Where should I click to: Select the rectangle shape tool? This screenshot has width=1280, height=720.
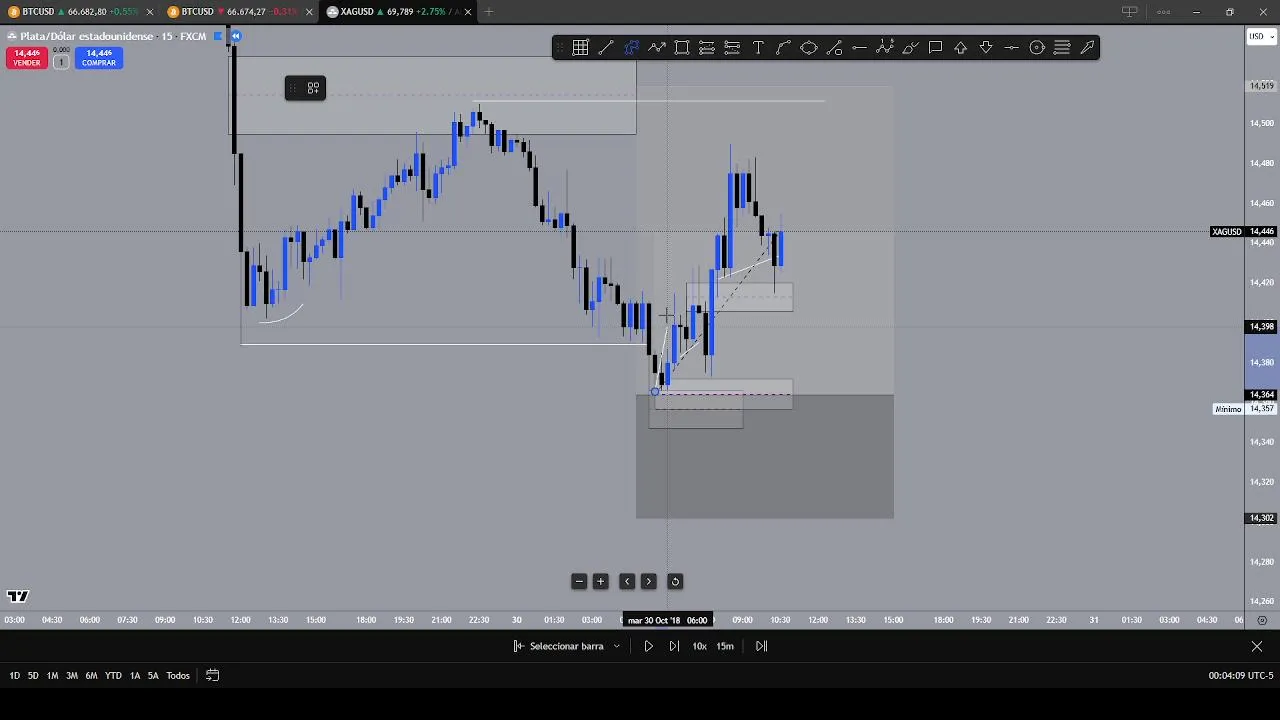point(682,48)
